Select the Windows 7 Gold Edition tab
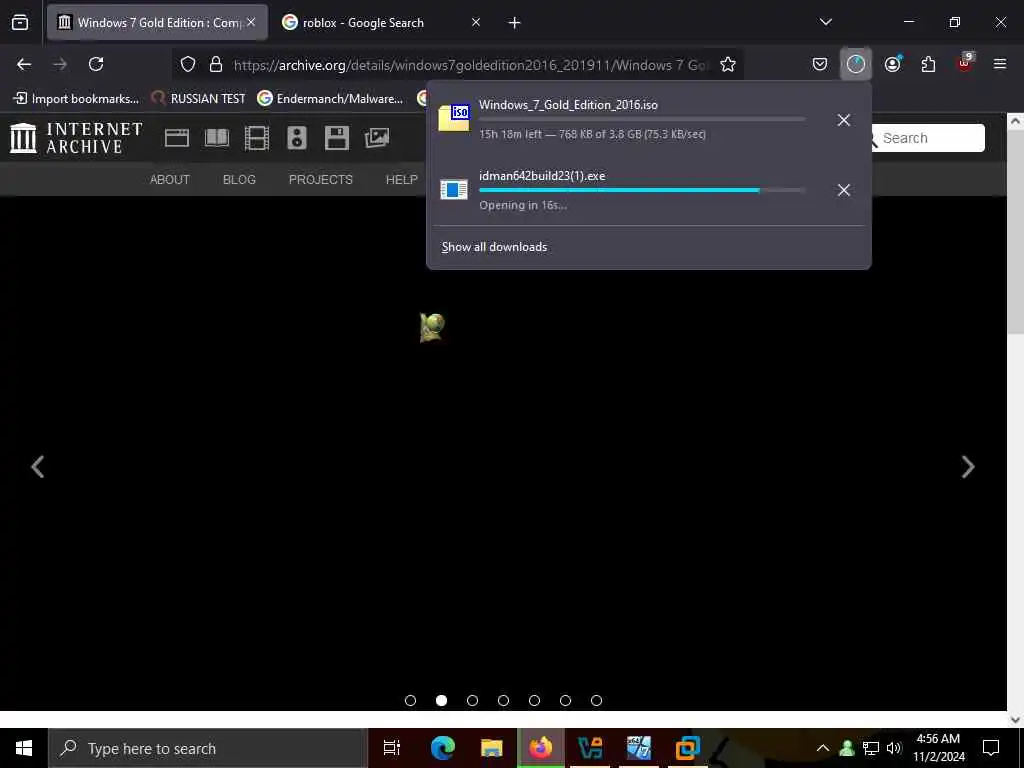The height and width of the screenshot is (768, 1024). point(157,23)
